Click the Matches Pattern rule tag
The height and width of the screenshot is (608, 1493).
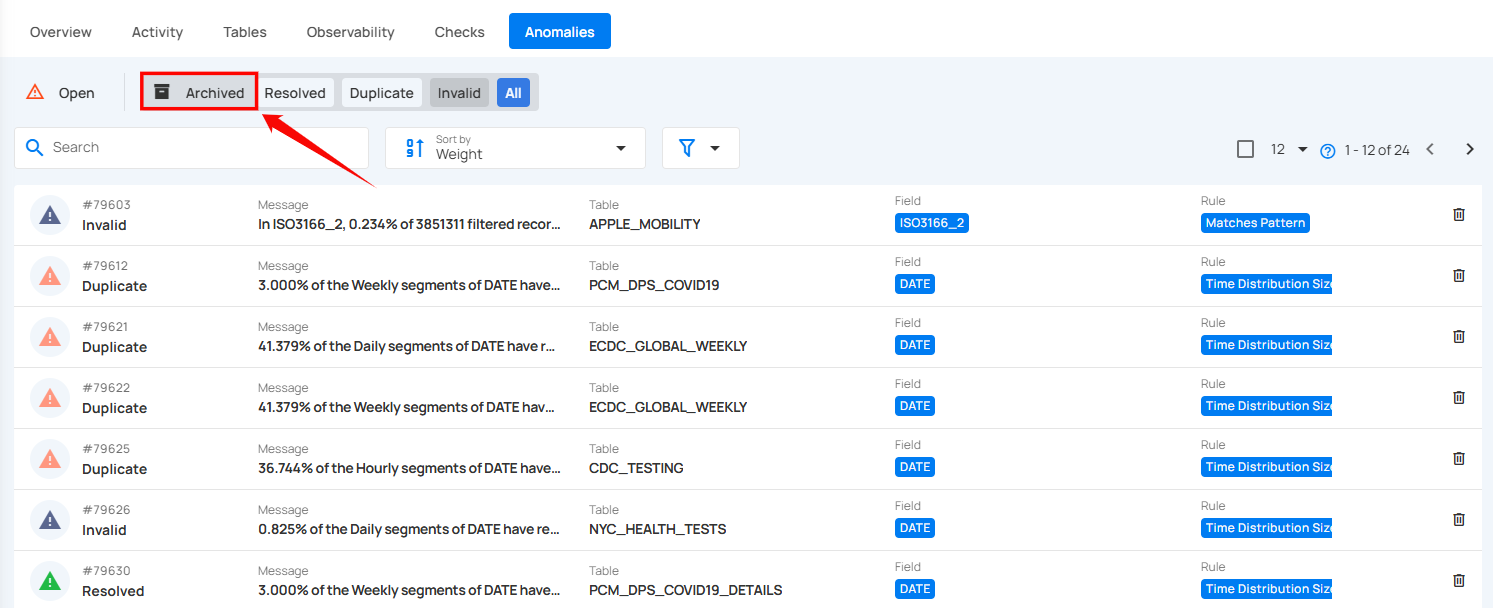tap(1255, 223)
